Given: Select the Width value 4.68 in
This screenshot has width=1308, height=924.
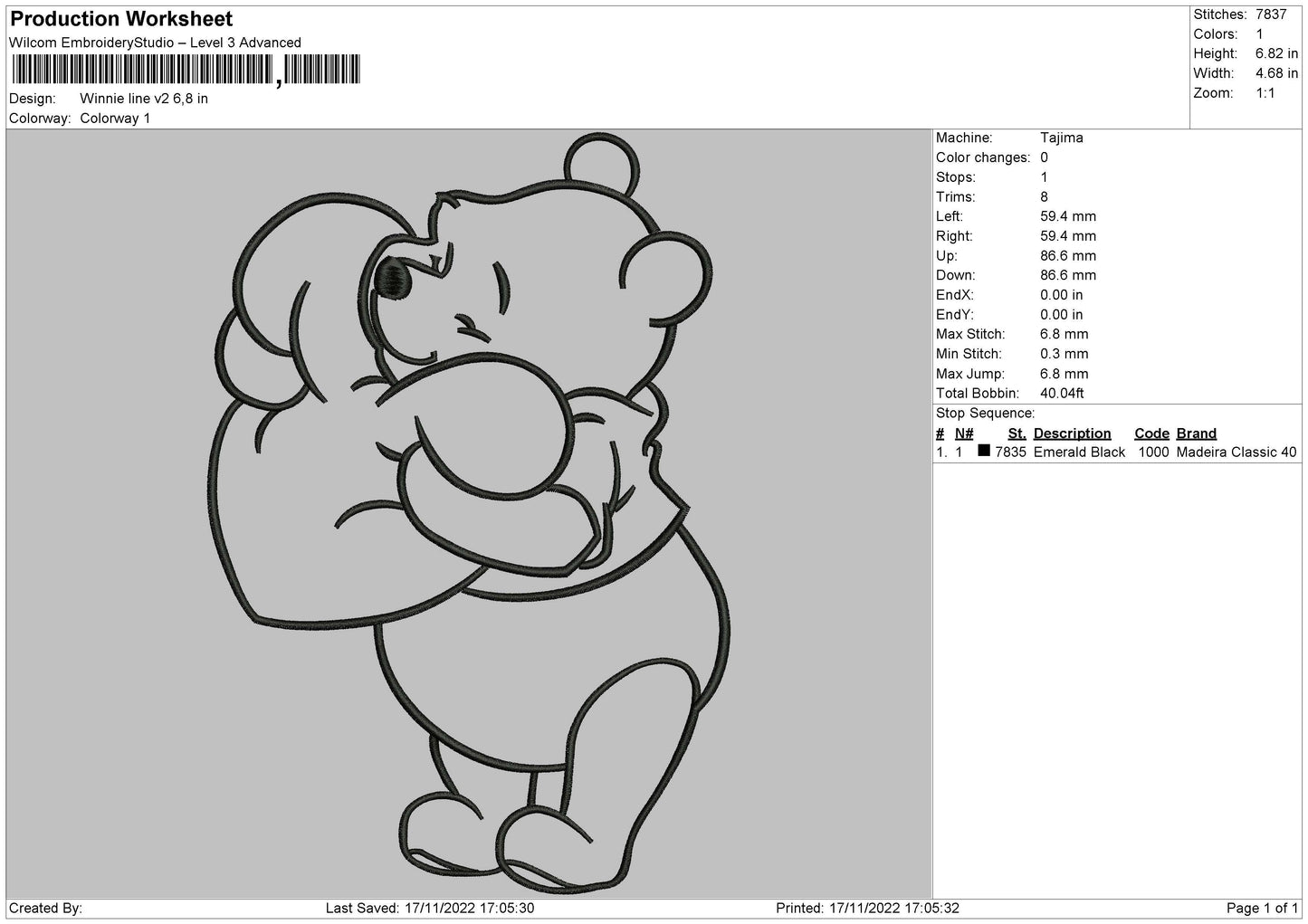Looking at the screenshot, I should (x=1276, y=73).
